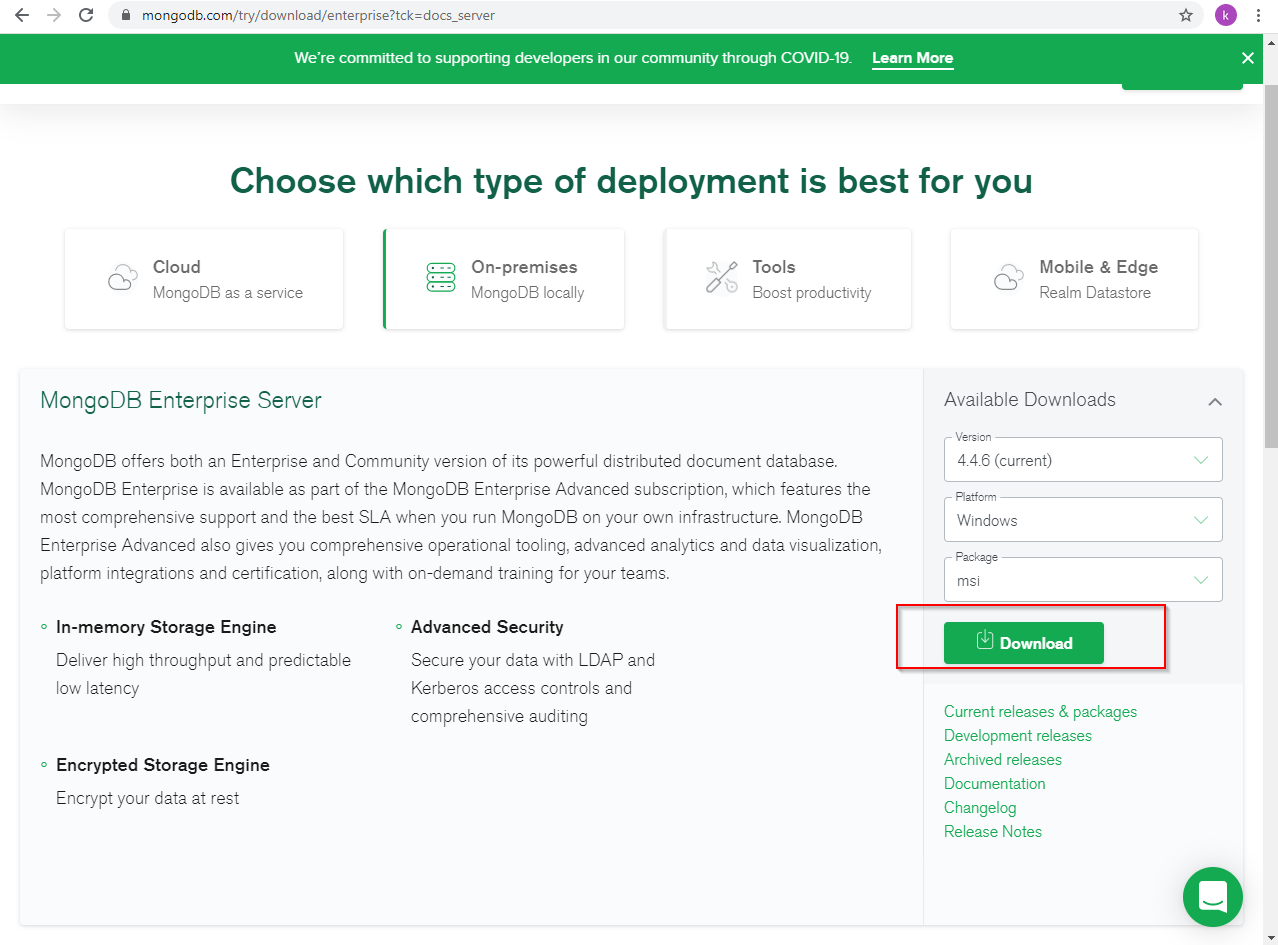Open the chat support bubble
This screenshot has width=1278, height=945.
pos(1212,897)
